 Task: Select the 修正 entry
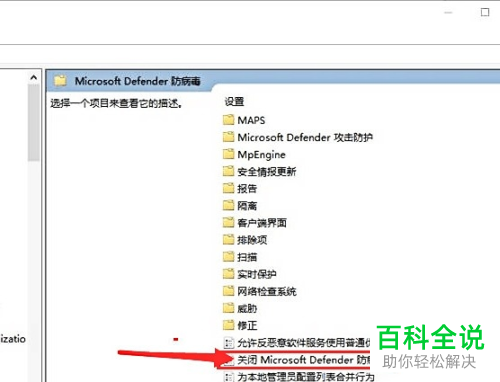click(x=247, y=325)
